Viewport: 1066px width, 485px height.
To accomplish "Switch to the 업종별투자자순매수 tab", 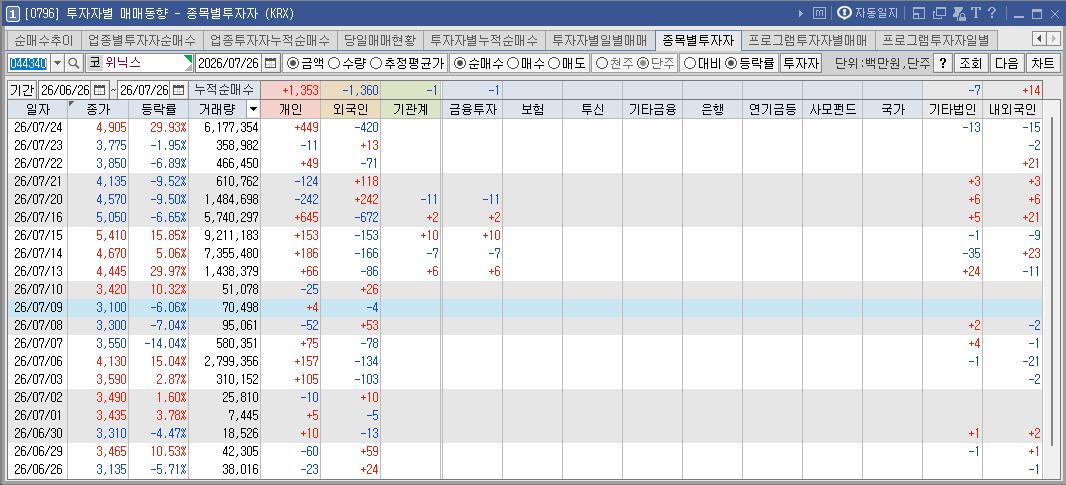I will coord(142,40).
